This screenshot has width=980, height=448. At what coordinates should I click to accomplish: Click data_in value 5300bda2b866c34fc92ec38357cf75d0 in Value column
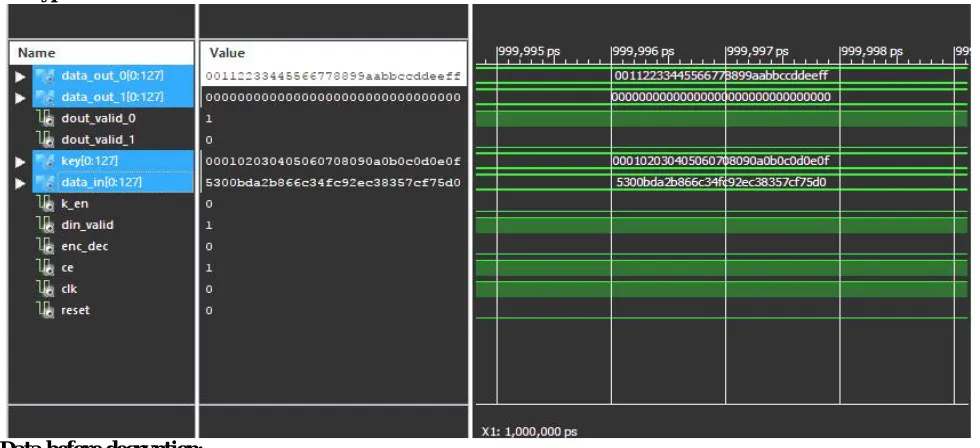tap(332, 182)
